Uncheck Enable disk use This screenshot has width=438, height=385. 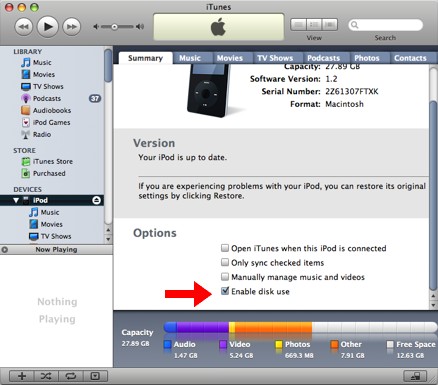pos(225,291)
